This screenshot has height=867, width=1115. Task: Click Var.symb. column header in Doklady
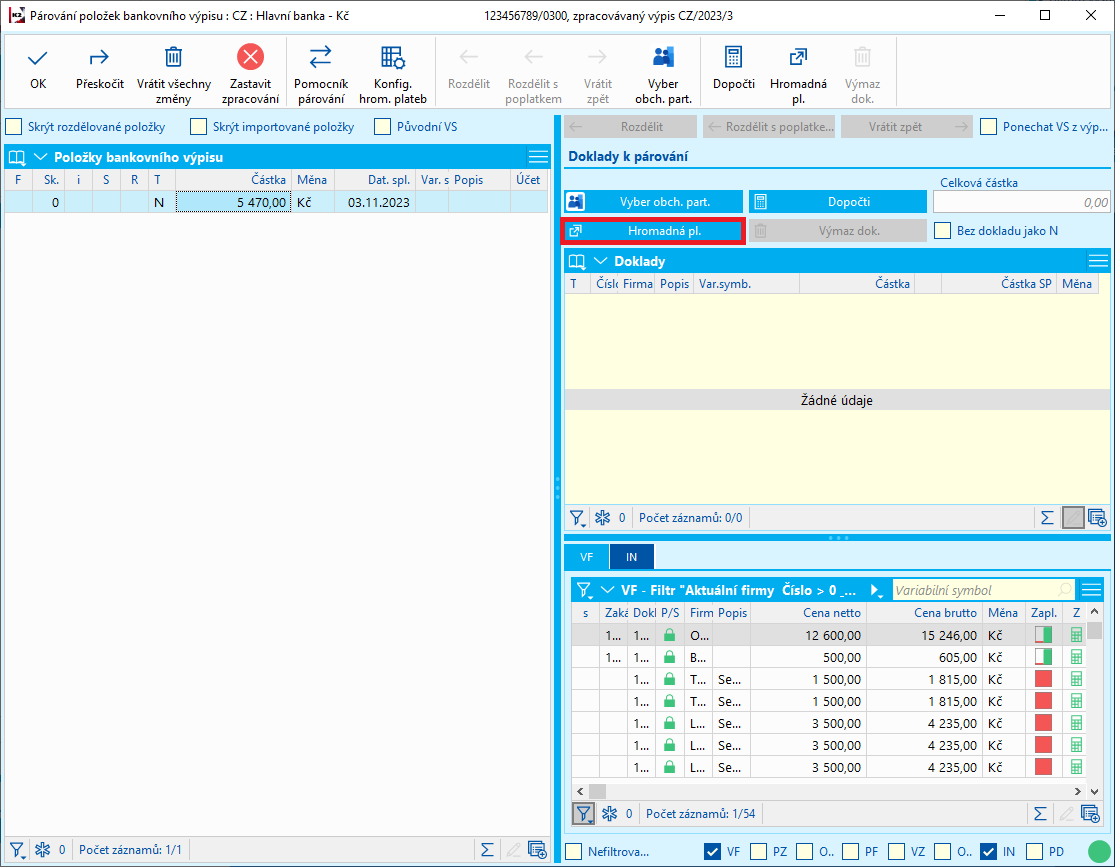tap(747, 284)
